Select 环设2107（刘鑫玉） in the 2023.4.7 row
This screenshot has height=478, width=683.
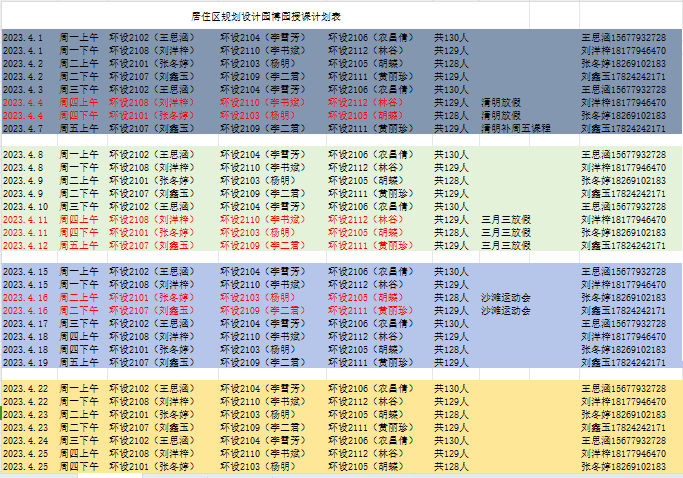tap(150, 128)
